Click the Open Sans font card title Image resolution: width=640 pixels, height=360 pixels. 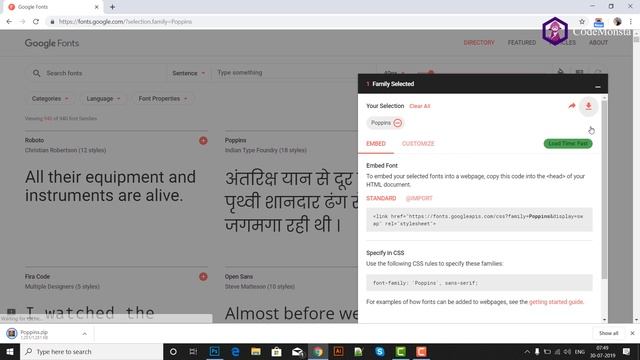pos(239,276)
